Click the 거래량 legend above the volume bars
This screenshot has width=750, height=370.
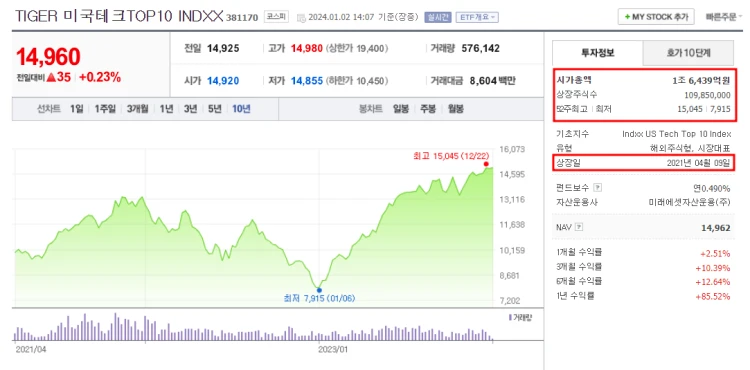pos(520,317)
